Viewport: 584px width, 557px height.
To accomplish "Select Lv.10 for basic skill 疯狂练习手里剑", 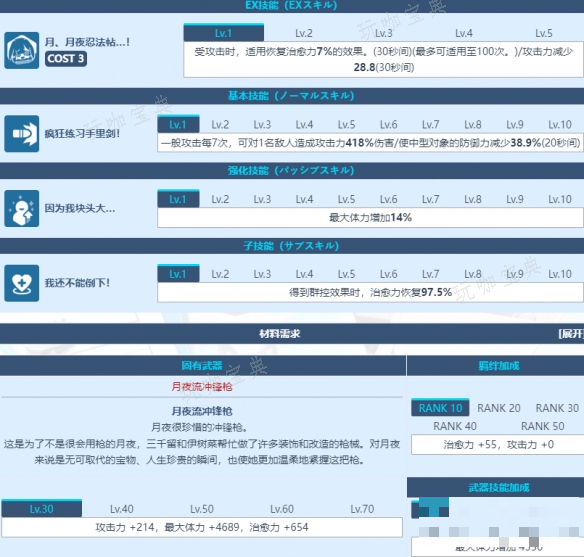I will click(560, 124).
